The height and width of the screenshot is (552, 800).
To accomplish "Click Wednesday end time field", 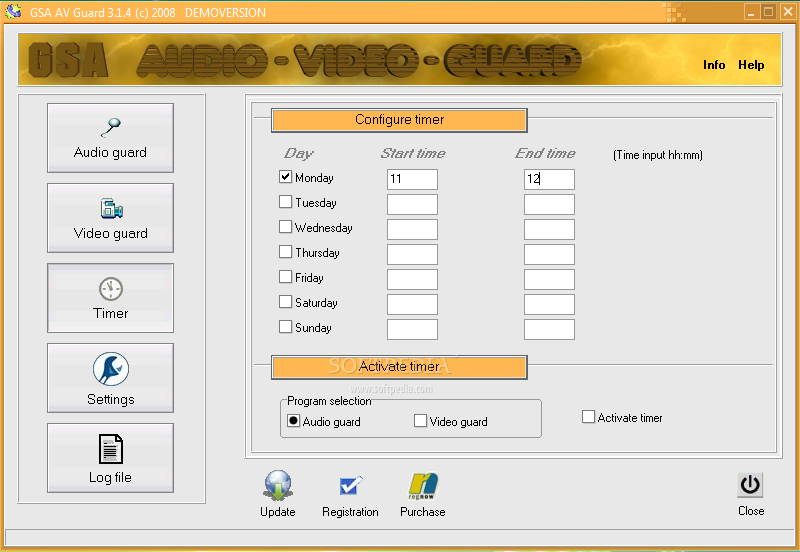I will click(x=549, y=229).
